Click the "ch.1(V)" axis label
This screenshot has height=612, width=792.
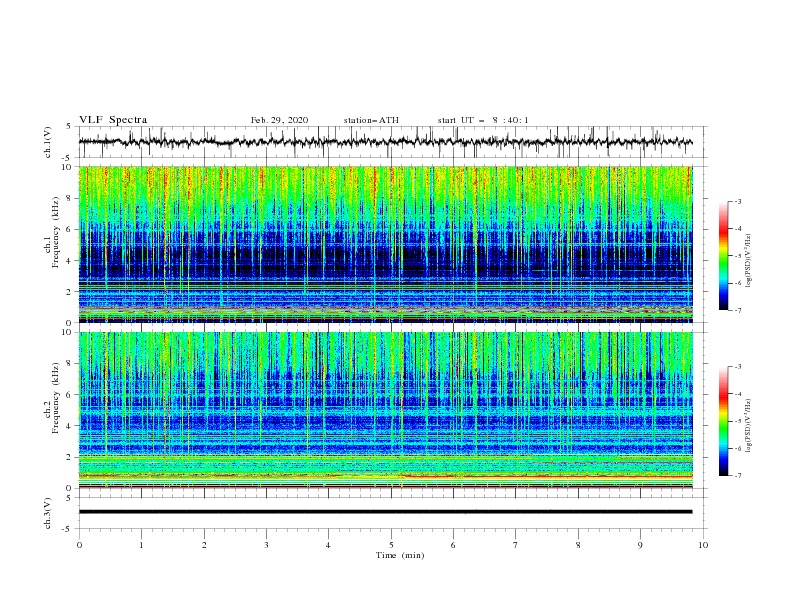point(48,142)
